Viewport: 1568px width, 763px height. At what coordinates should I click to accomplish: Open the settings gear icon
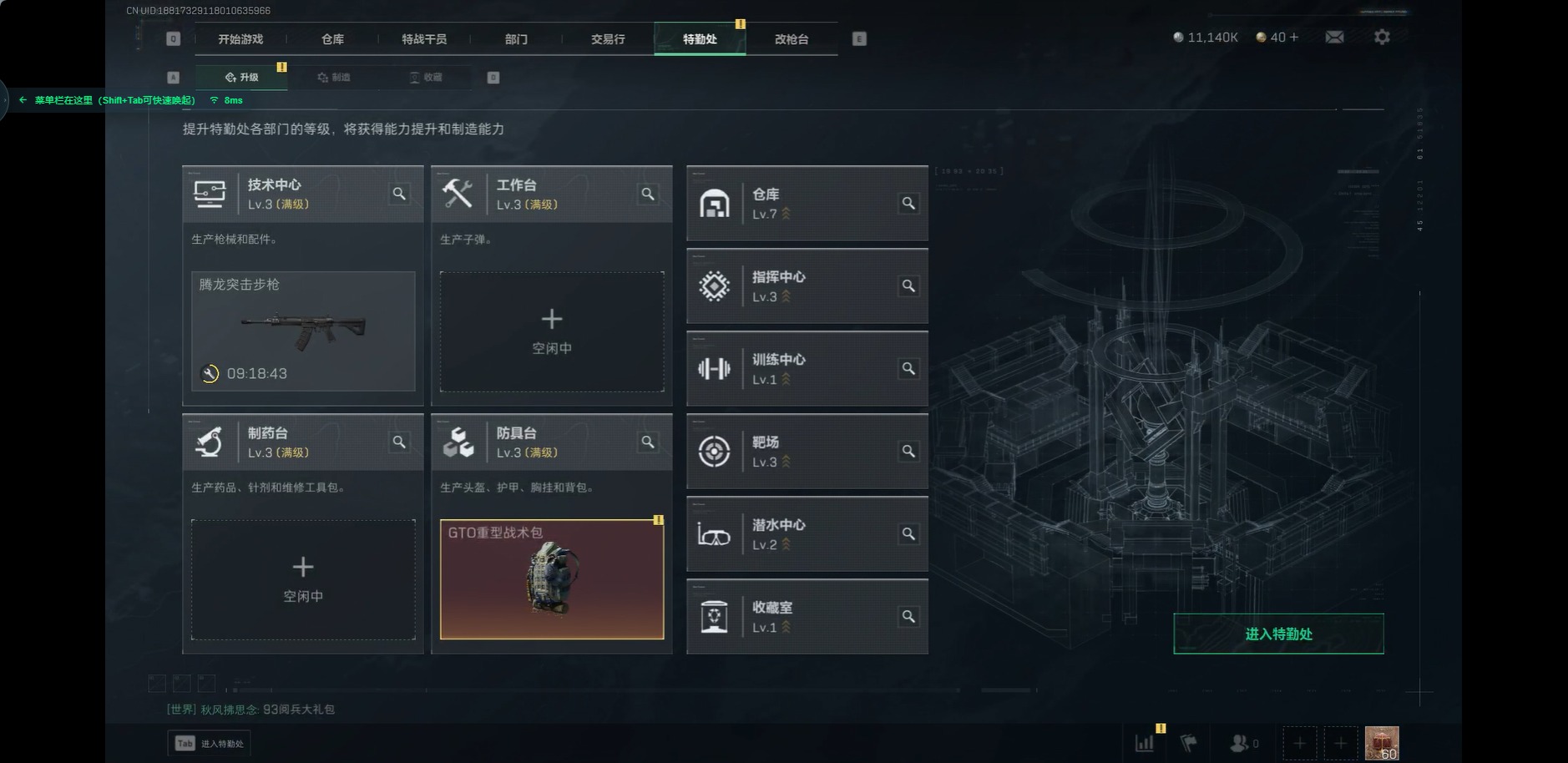pos(1382,37)
